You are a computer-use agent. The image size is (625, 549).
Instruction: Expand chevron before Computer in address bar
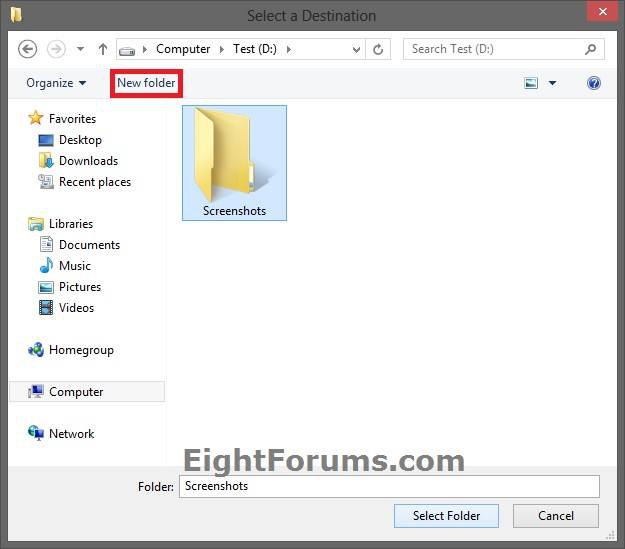[145, 49]
